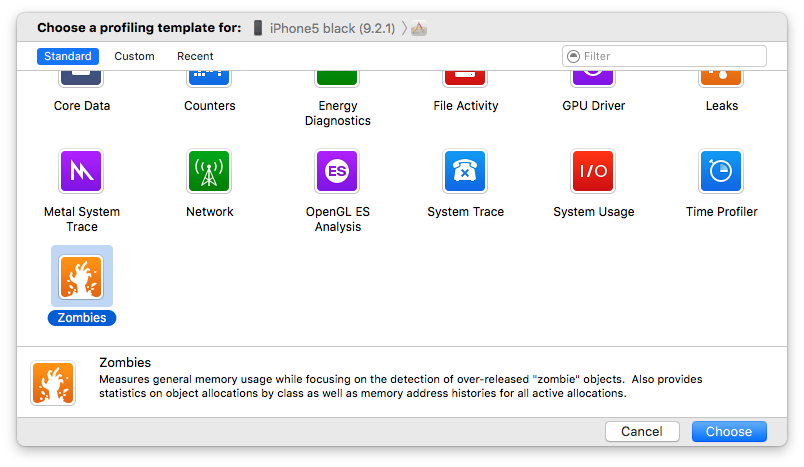Click the Zombies icon in description pane

click(53, 383)
